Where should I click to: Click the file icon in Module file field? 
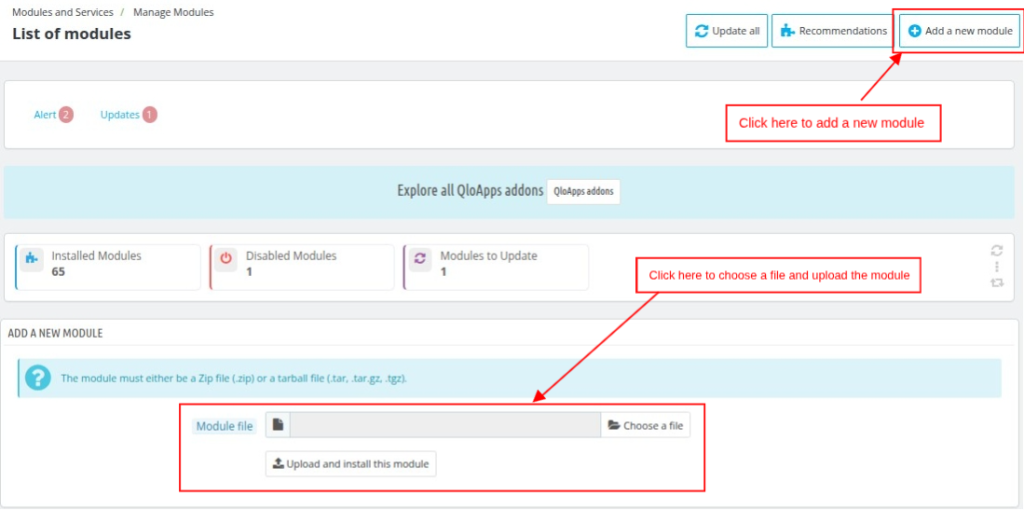pos(278,425)
